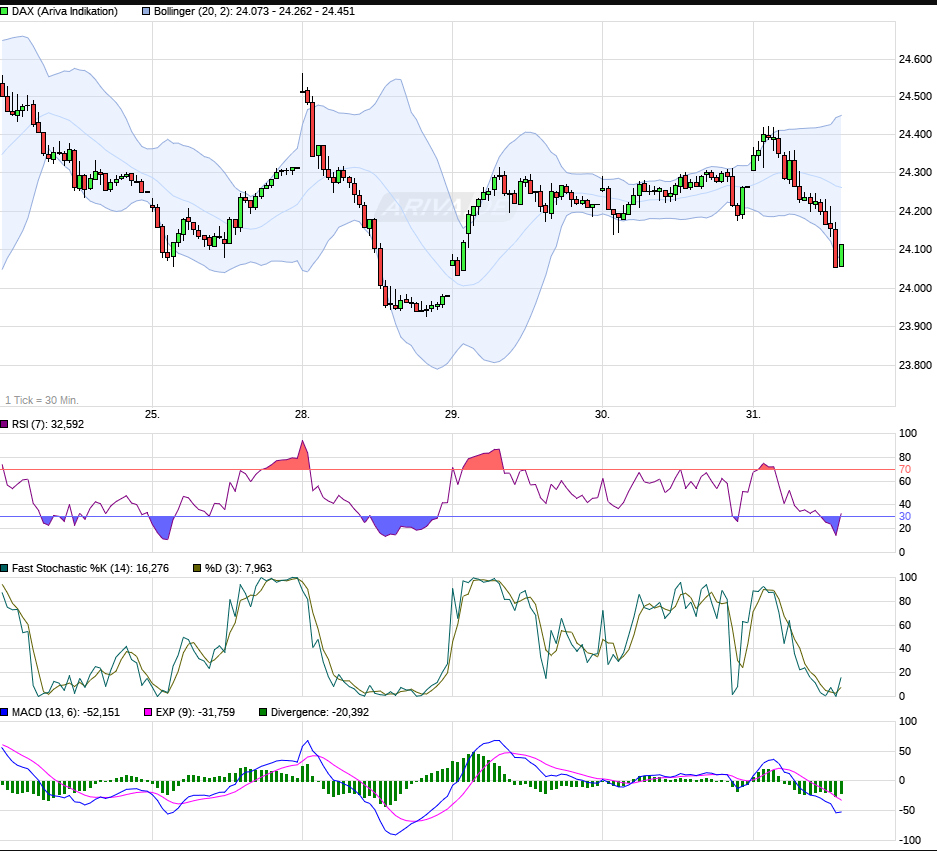Click the "RSI (7): 32,592" label

tap(48, 424)
